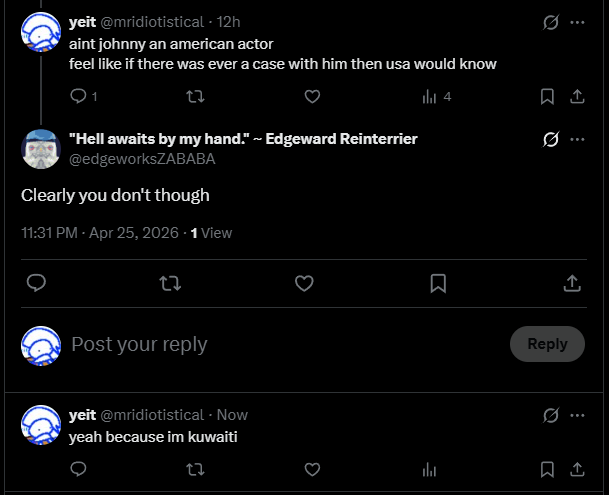609x495 pixels.
Task: Like the "Clearly you don't though" tweet
Action: pos(304,284)
